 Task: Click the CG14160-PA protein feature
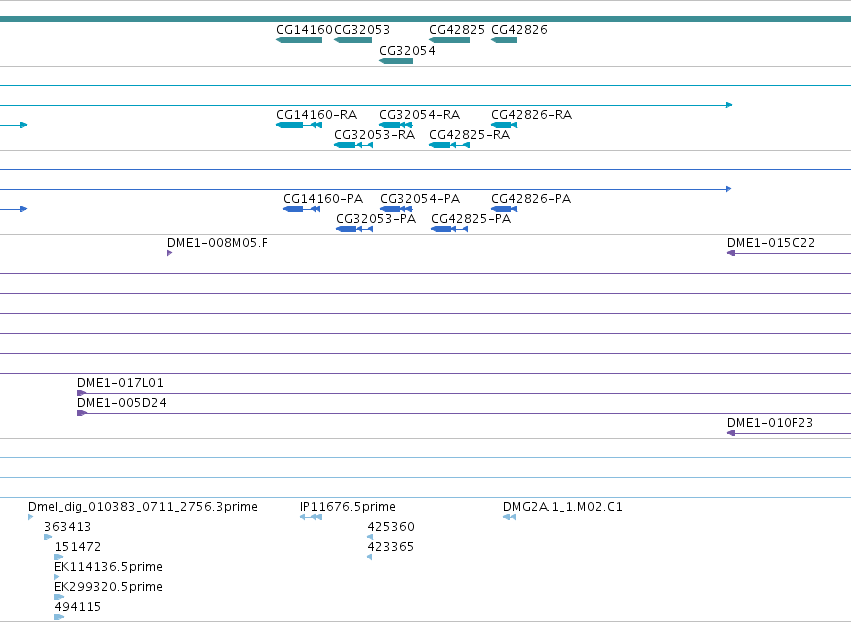(301, 209)
